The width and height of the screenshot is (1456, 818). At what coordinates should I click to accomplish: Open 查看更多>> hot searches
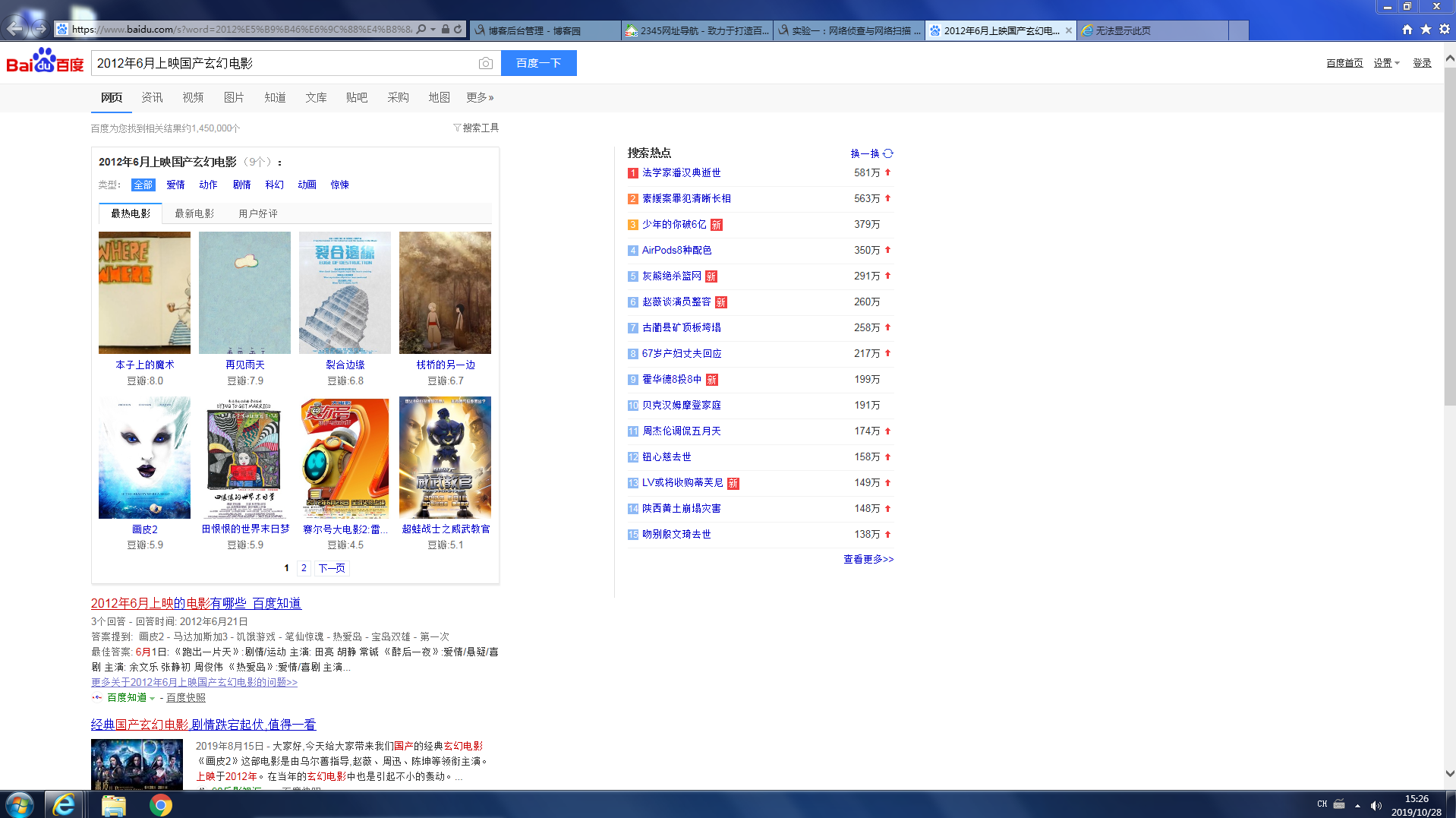[868, 559]
